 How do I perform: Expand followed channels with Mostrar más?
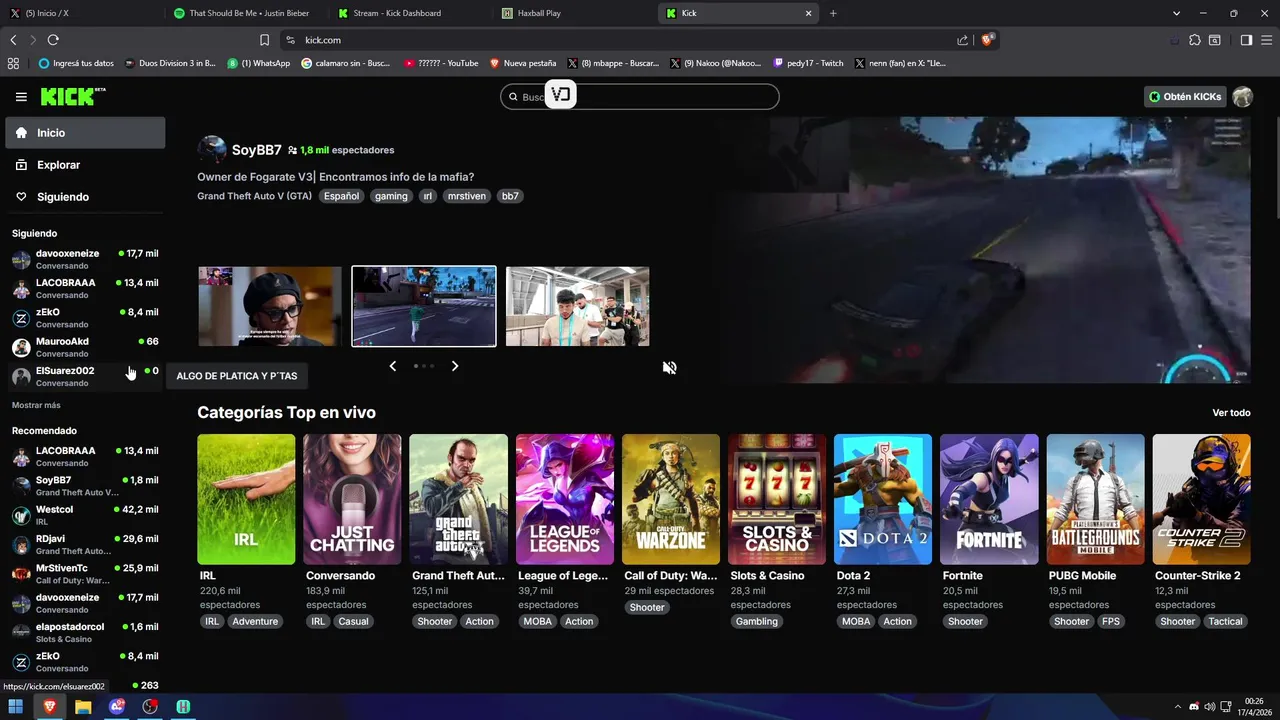36,405
